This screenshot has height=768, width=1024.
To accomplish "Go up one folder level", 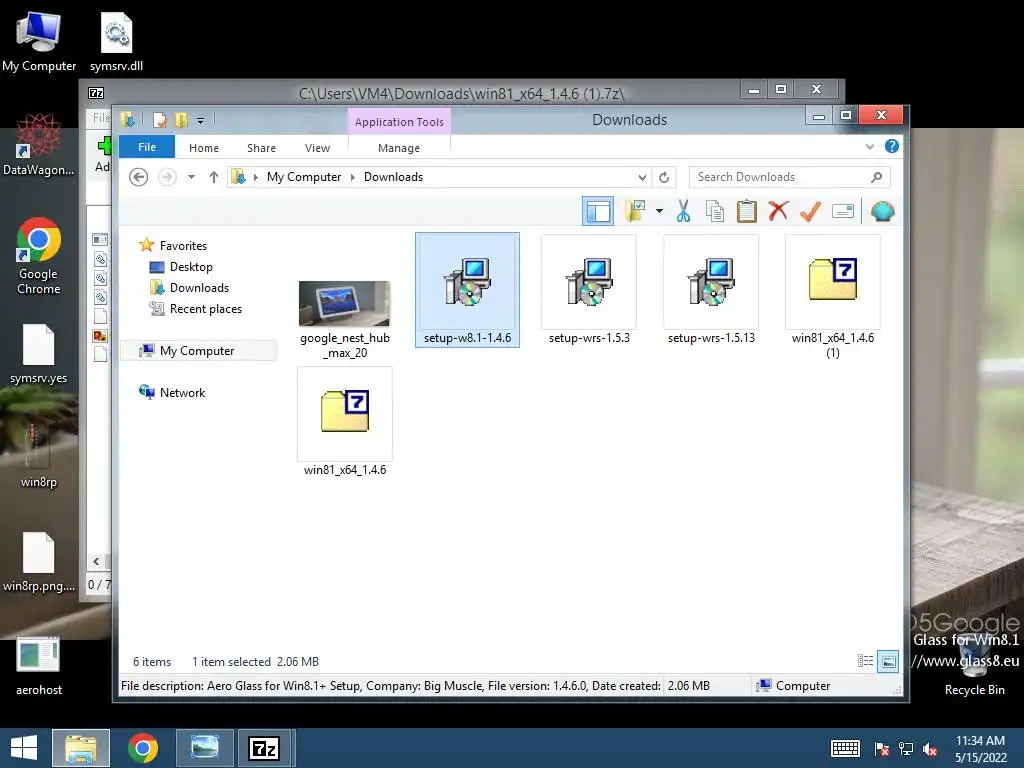I will coord(214,177).
